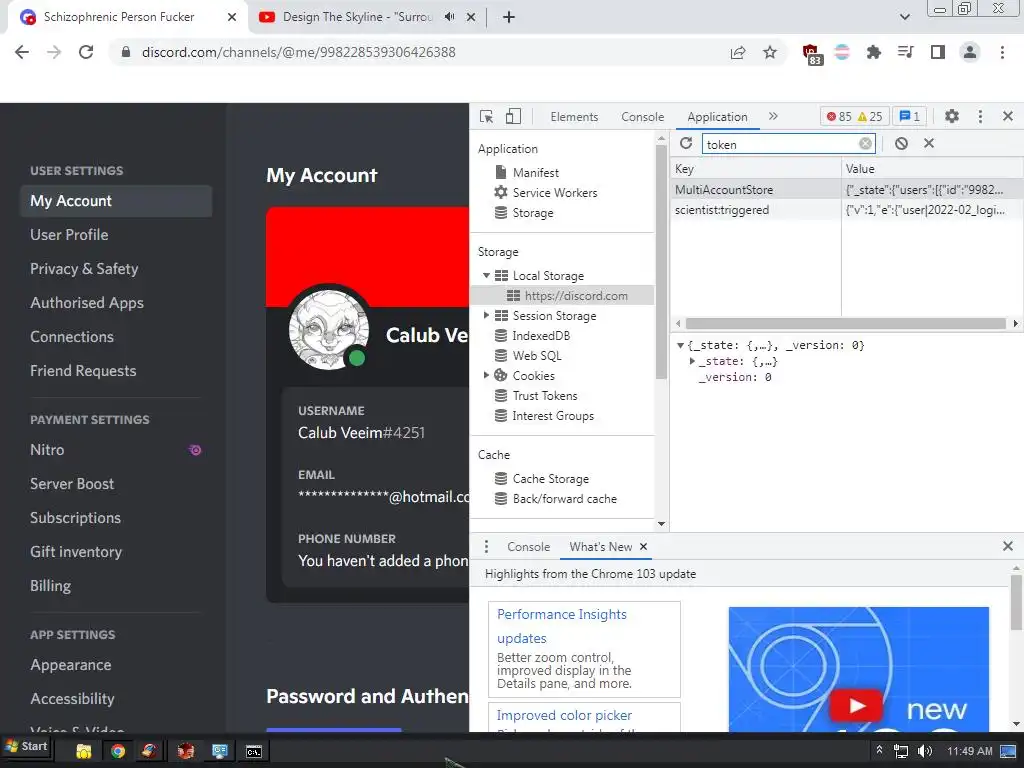Toggle Chrome side panel icon

[938, 52]
